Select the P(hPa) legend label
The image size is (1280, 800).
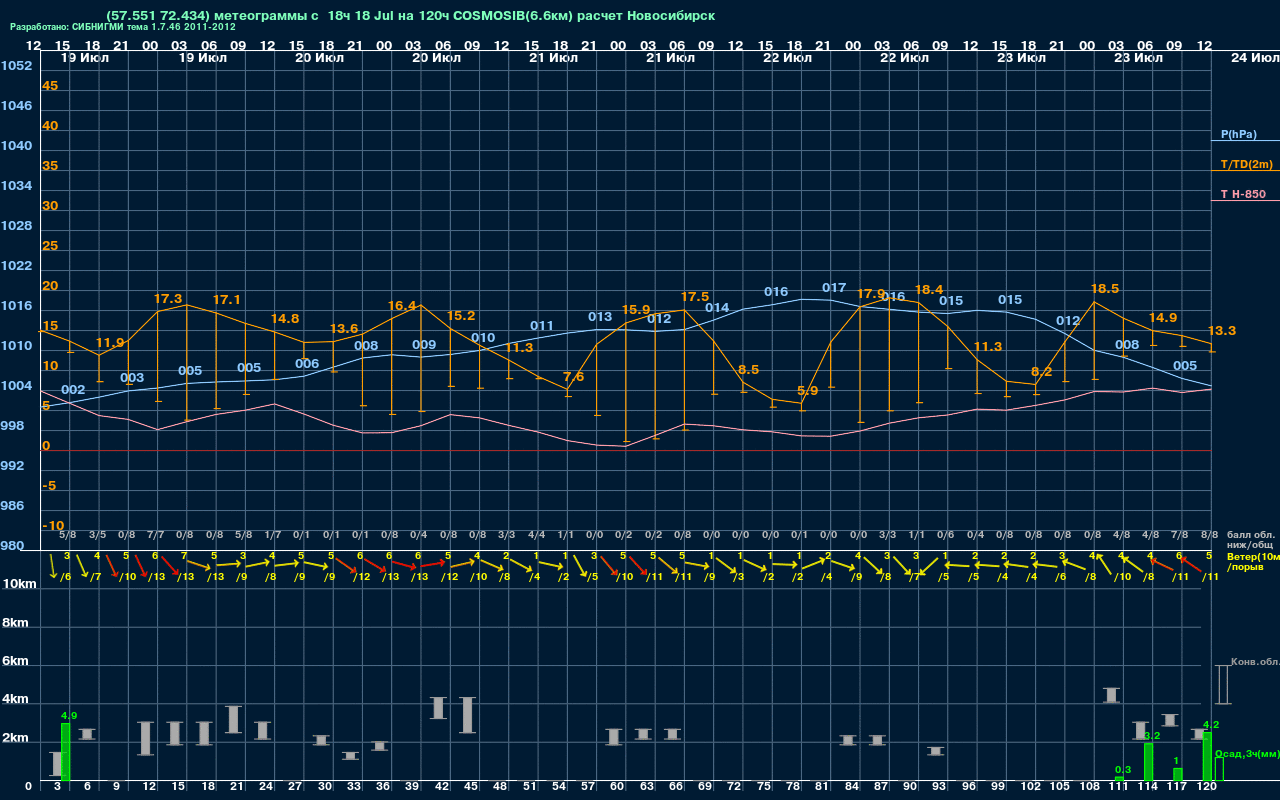[x=1239, y=134]
